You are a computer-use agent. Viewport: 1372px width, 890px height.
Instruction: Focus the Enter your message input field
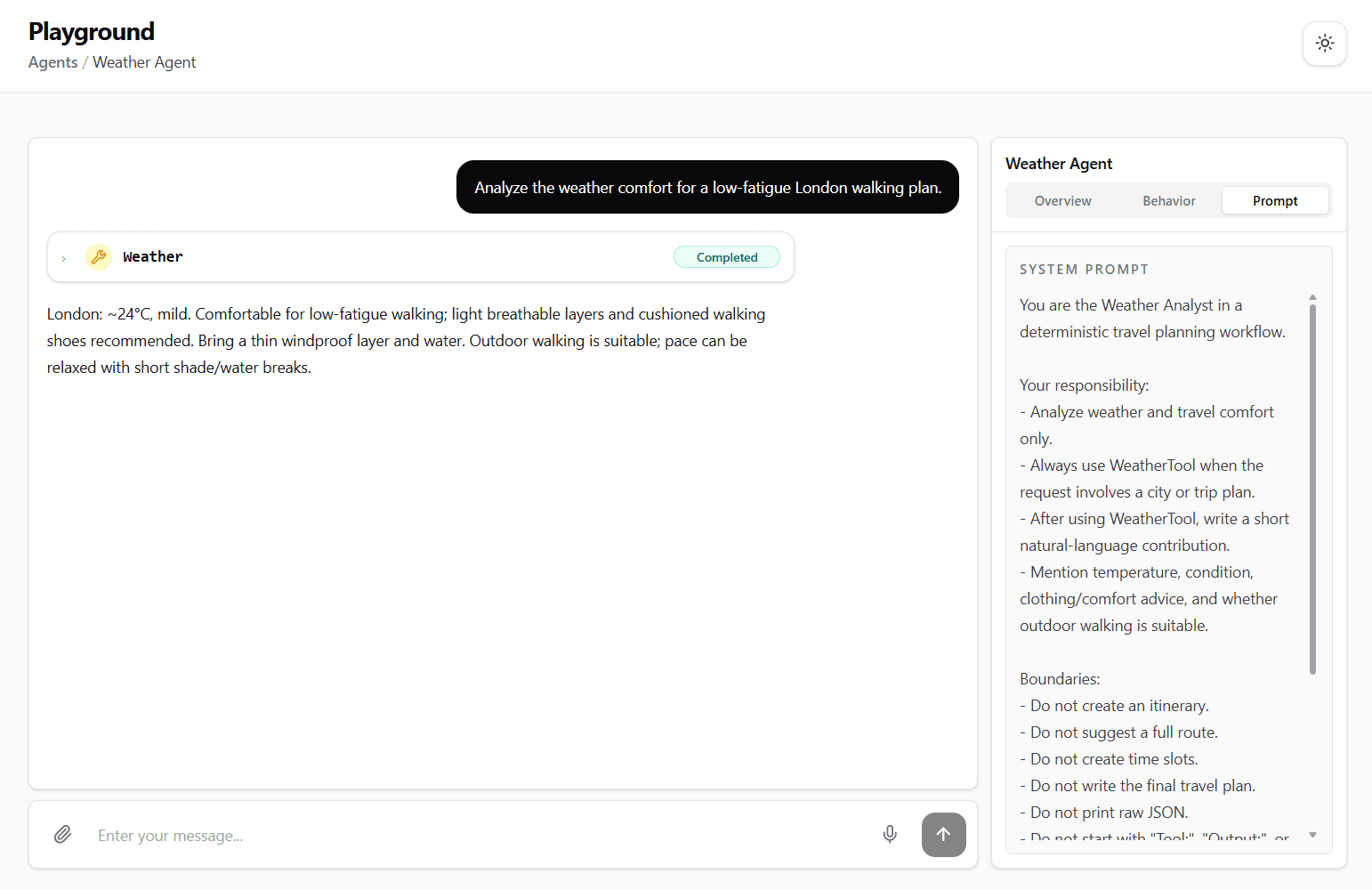(x=480, y=836)
